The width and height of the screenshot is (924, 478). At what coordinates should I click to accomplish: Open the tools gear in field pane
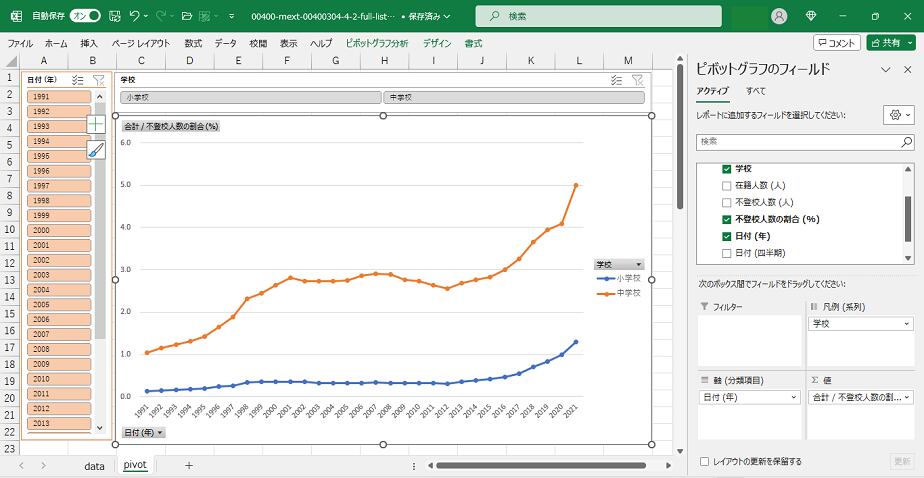coord(898,115)
